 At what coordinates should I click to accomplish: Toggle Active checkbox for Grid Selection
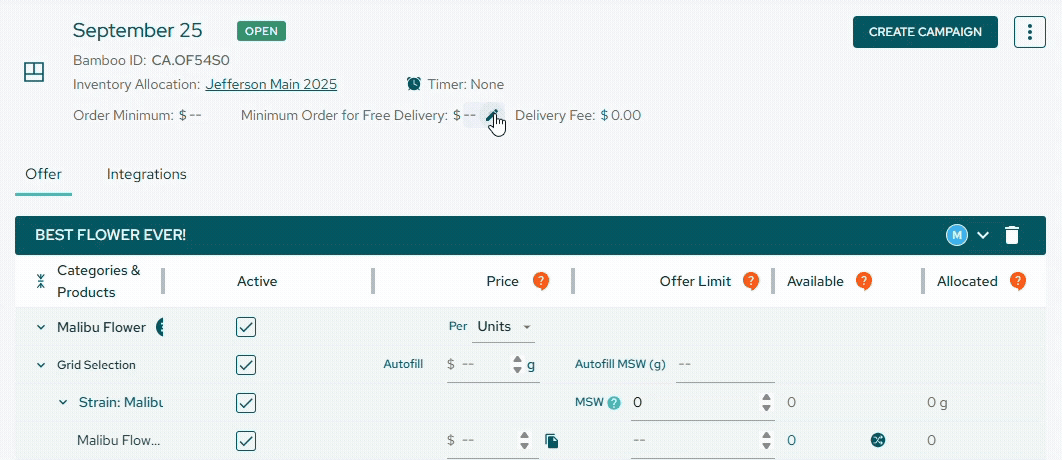(x=246, y=365)
